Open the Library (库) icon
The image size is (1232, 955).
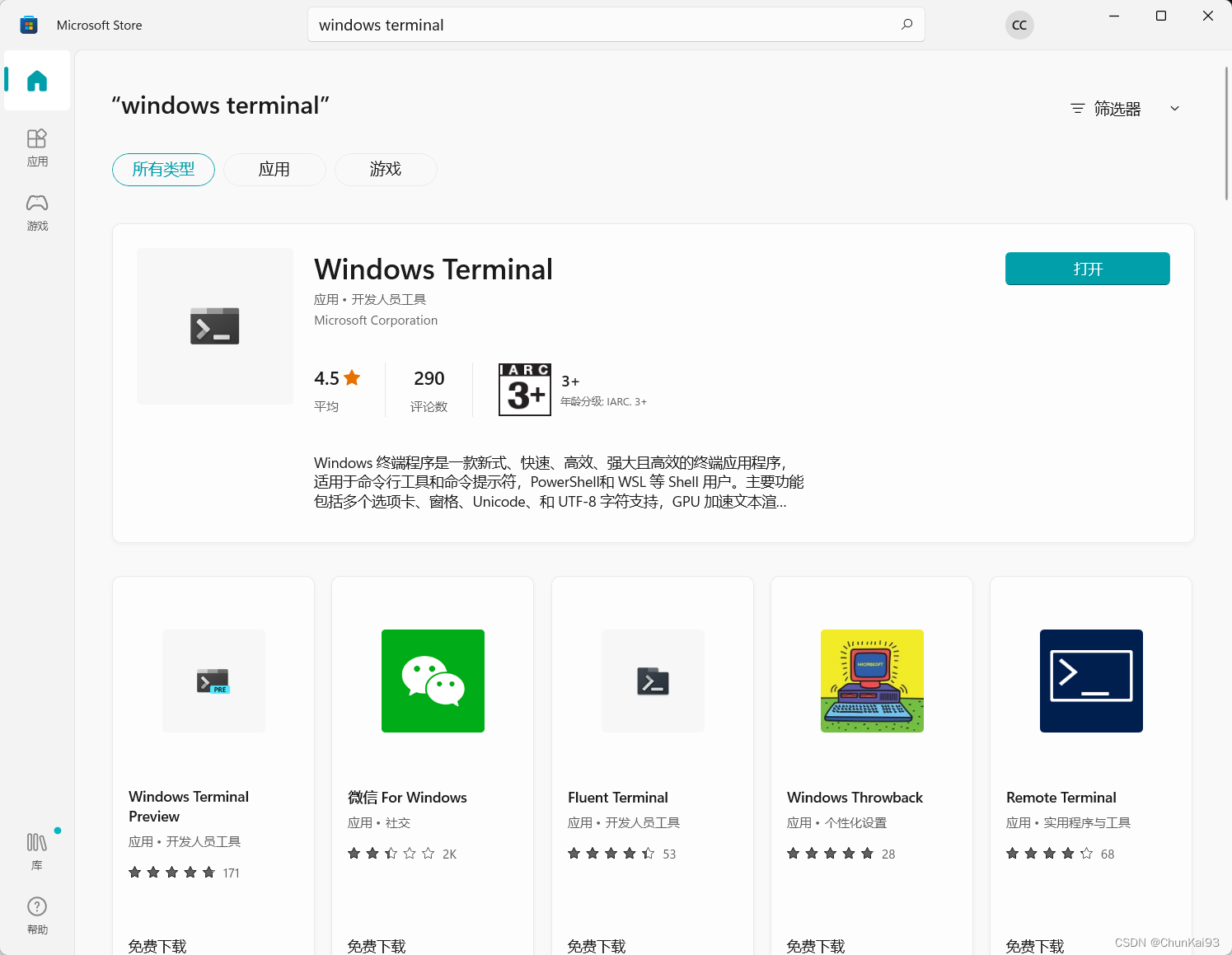pyautogui.click(x=37, y=851)
